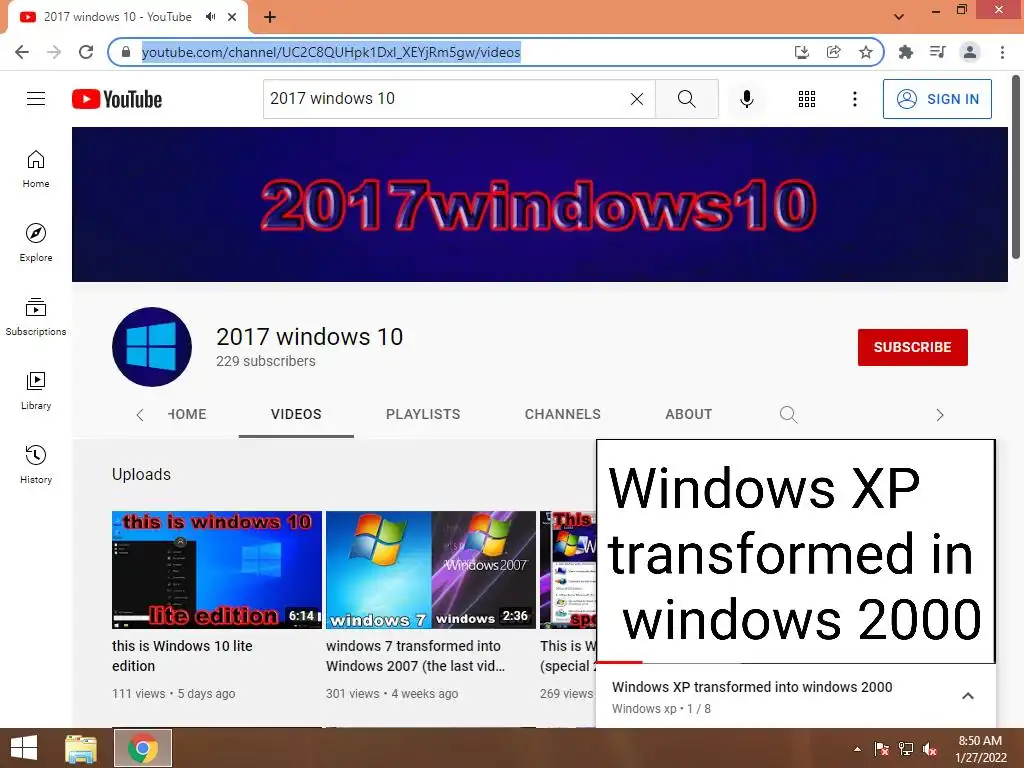Bookmark this page with the star
Viewport: 1024px width, 768px height.
pyautogui.click(x=866, y=52)
